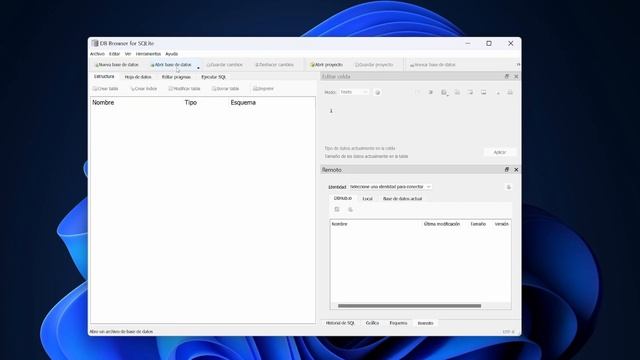Image resolution: width=640 pixels, height=360 pixels.
Task: Switch to the DBHub.io tab
Action: tap(342, 198)
